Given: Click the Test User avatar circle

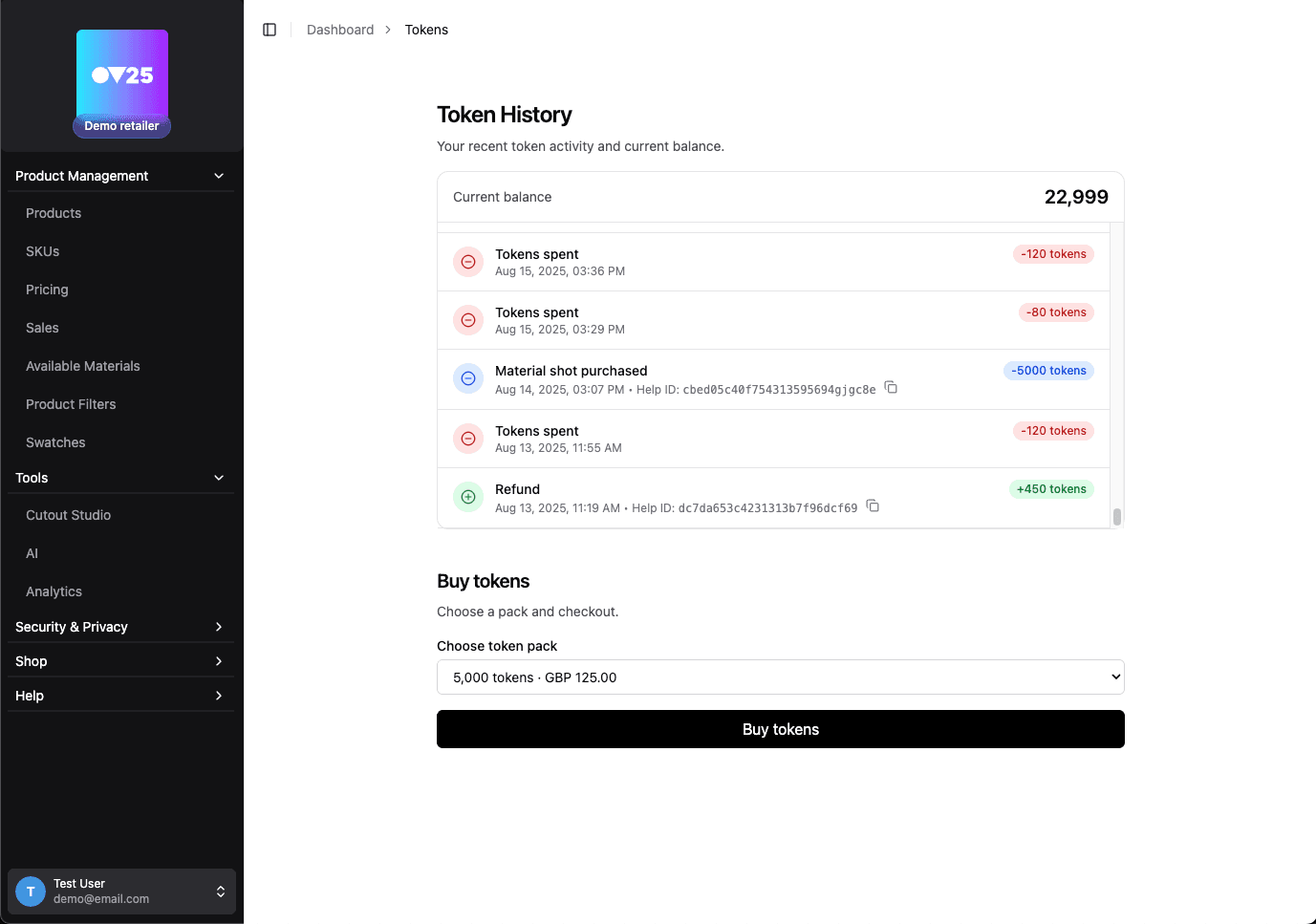Looking at the screenshot, I should click(x=30, y=891).
